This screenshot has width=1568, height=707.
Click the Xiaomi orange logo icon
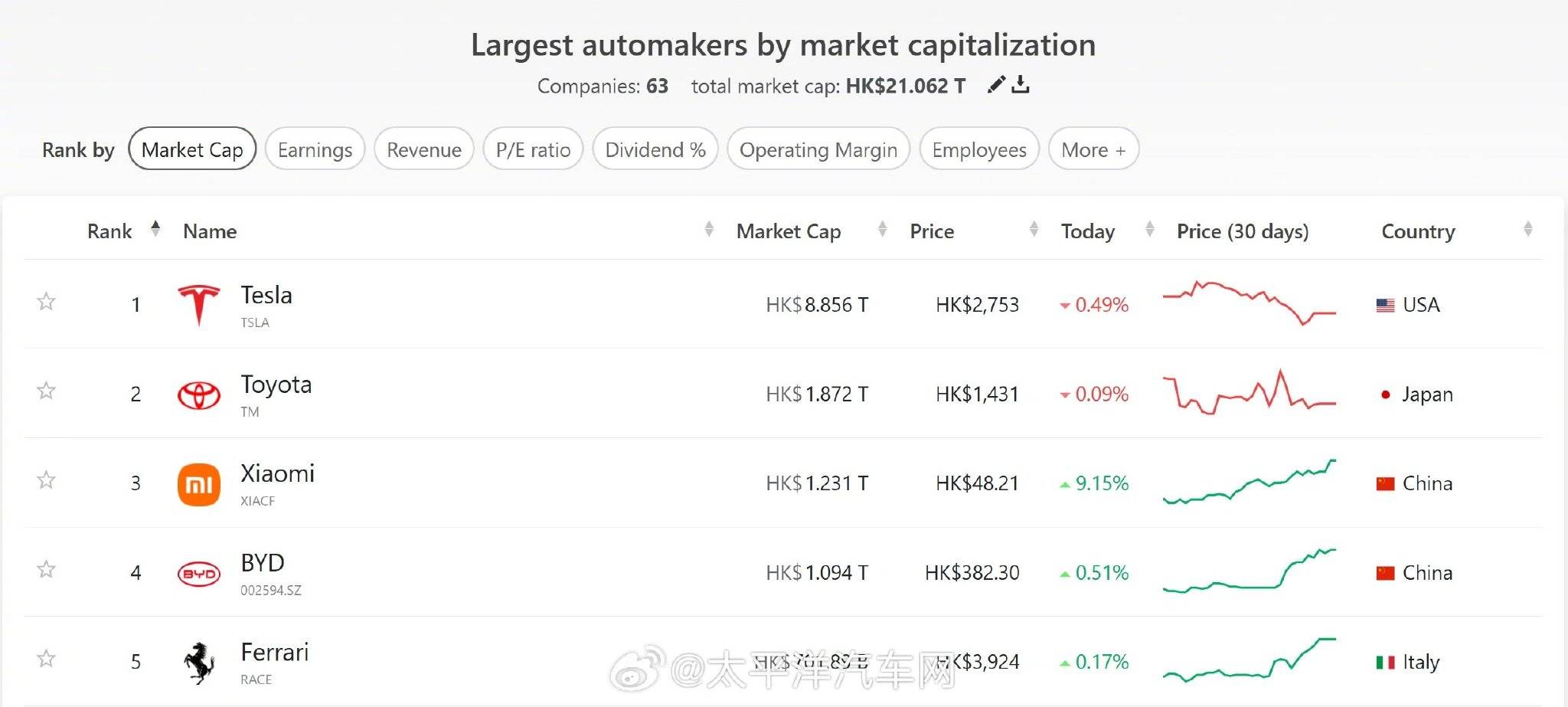[199, 484]
